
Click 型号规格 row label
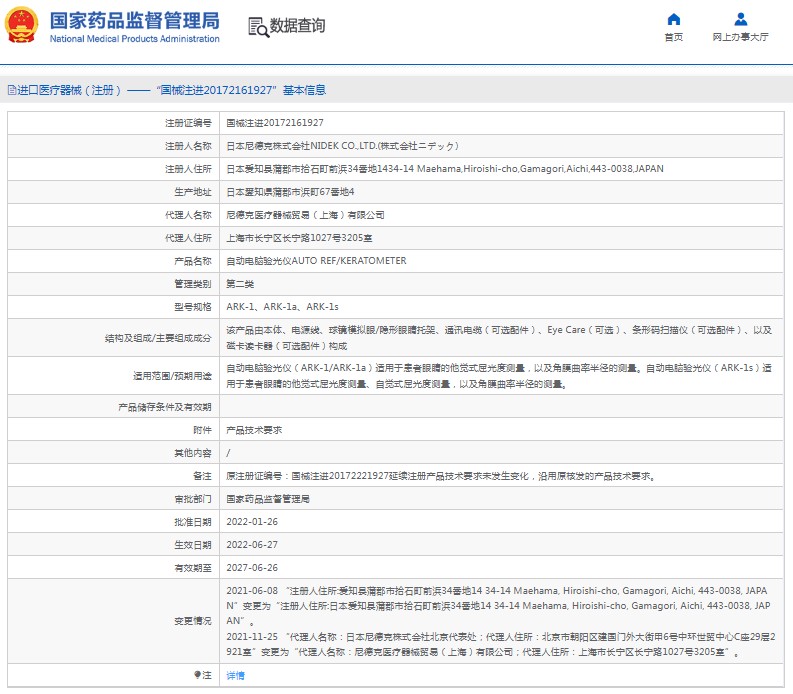193,307
